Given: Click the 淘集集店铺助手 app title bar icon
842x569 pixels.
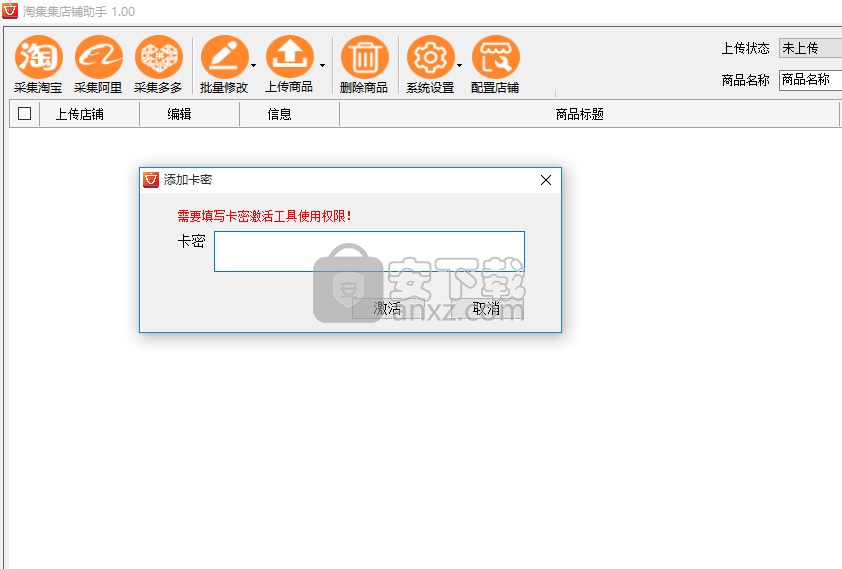Looking at the screenshot, I should pos(10,11).
